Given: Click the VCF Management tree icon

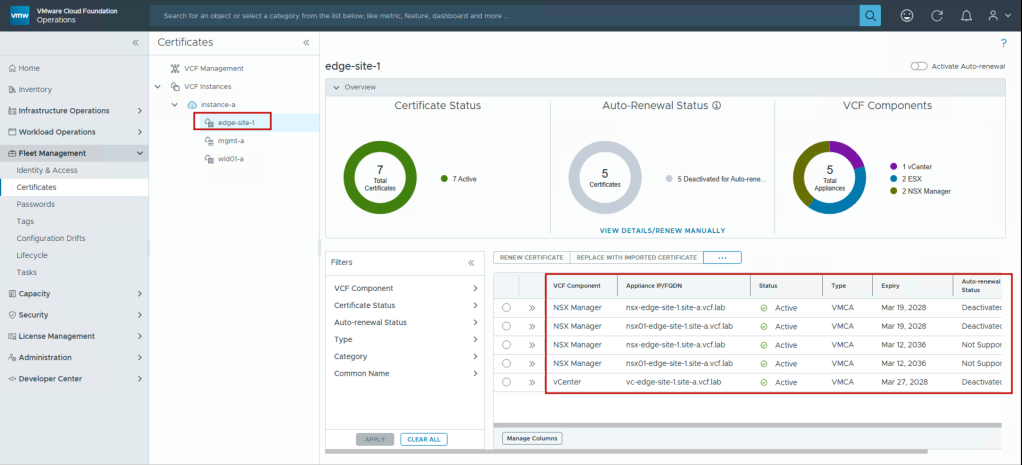Looking at the screenshot, I should pyautogui.click(x=175, y=68).
